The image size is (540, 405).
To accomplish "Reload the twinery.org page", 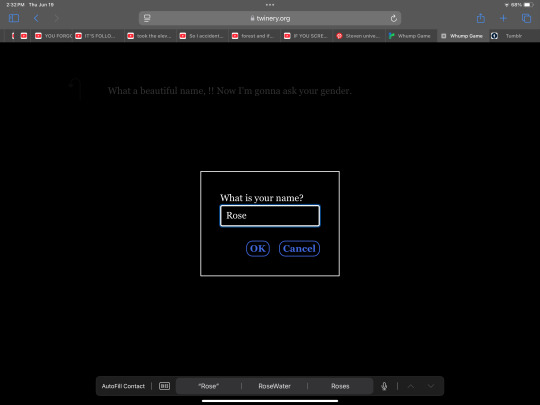I will click(394, 18).
